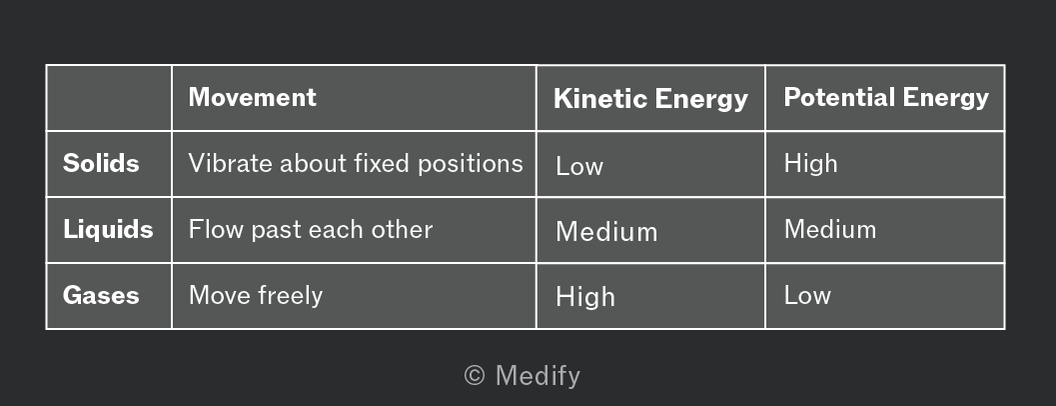Select the Kinetic Energy column header
The height and width of the screenshot is (406, 1056).
click(651, 98)
